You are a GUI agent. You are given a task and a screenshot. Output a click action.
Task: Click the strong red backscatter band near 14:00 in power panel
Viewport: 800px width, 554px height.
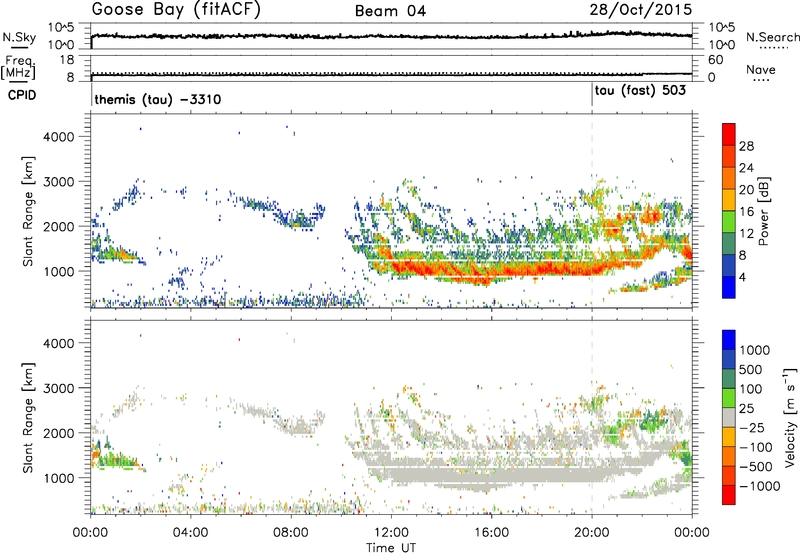441,269
